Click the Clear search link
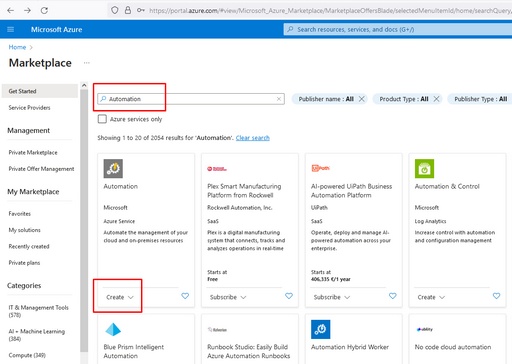 (253, 138)
